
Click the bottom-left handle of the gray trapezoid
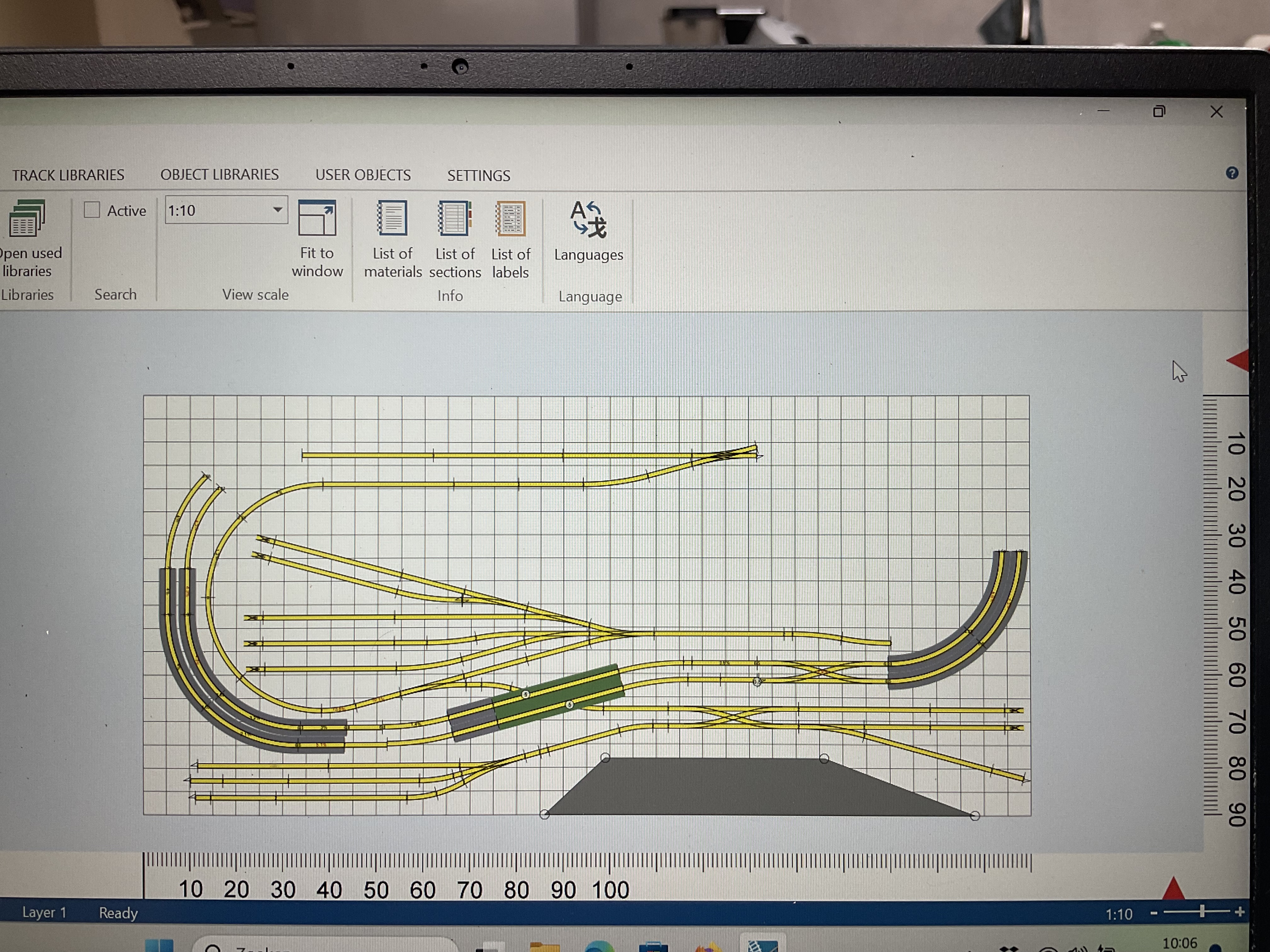[544, 814]
